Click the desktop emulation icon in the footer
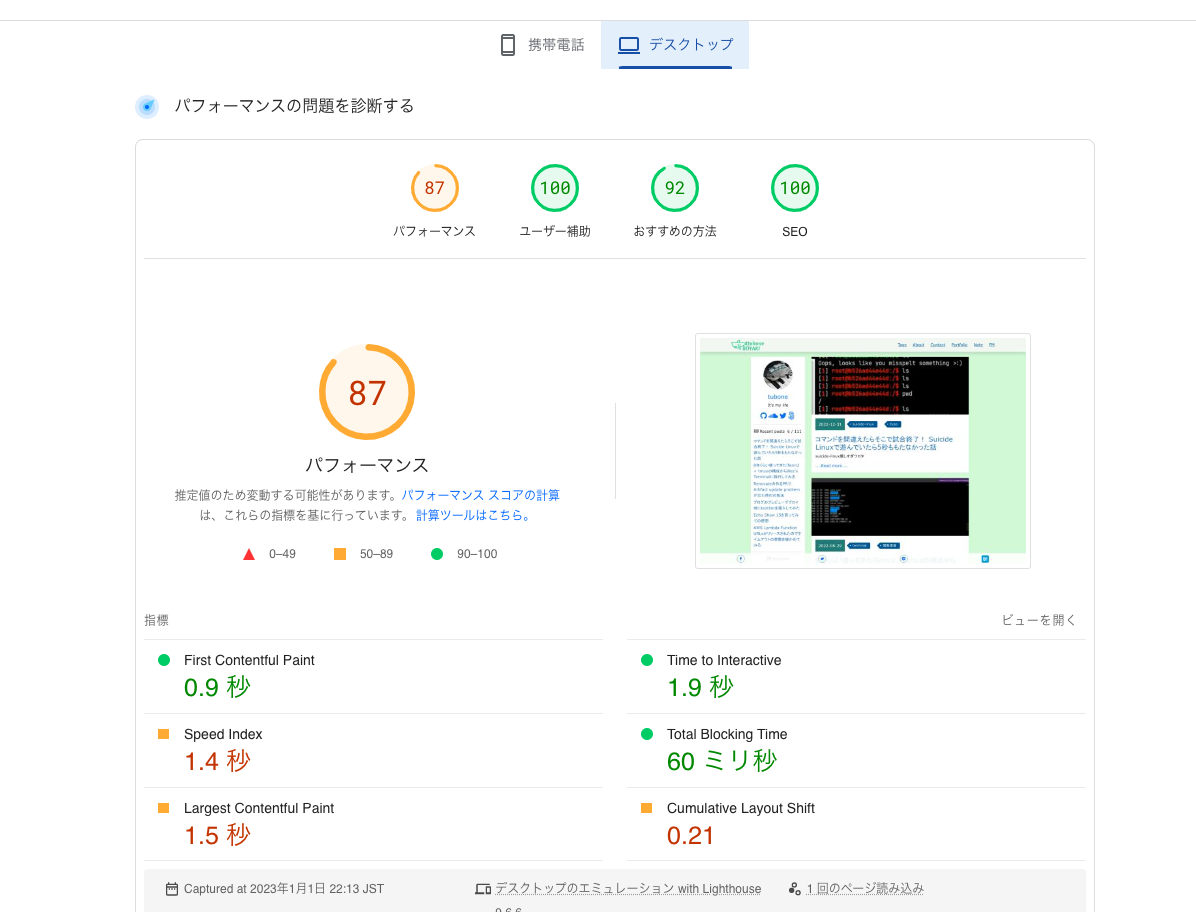 click(x=483, y=888)
